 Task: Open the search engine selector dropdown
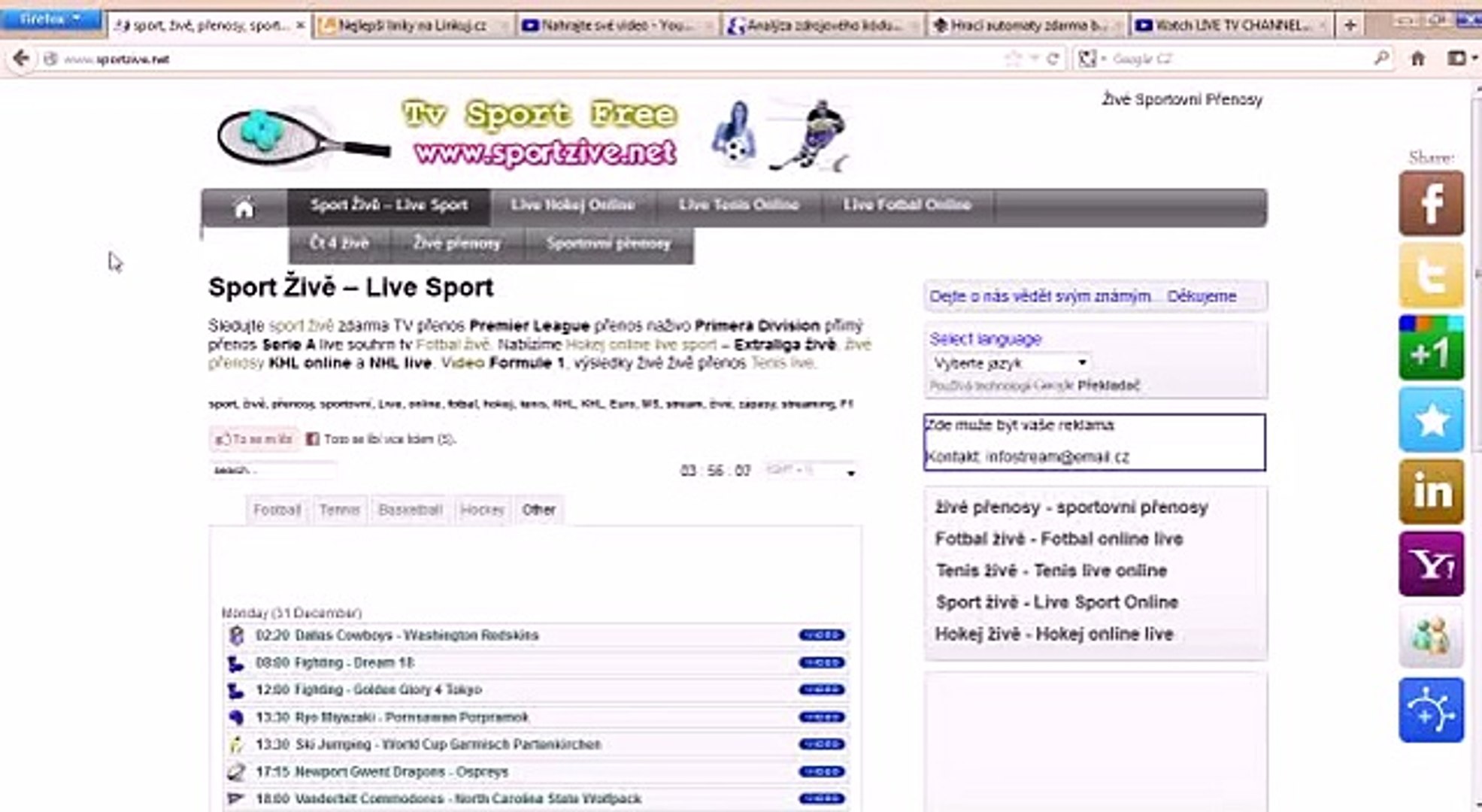[x=1092, y=59]
